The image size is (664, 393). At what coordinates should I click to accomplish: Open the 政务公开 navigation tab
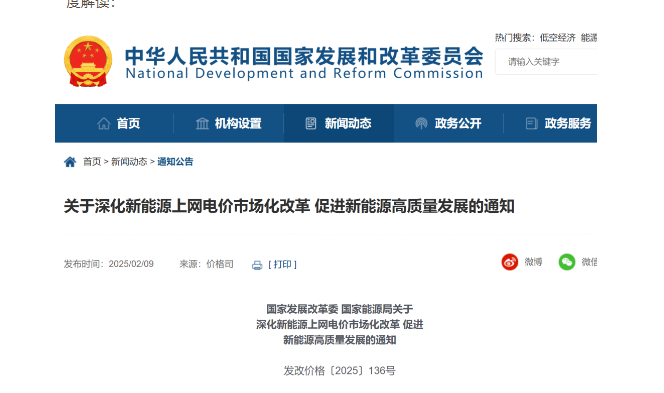coord(449,124)
